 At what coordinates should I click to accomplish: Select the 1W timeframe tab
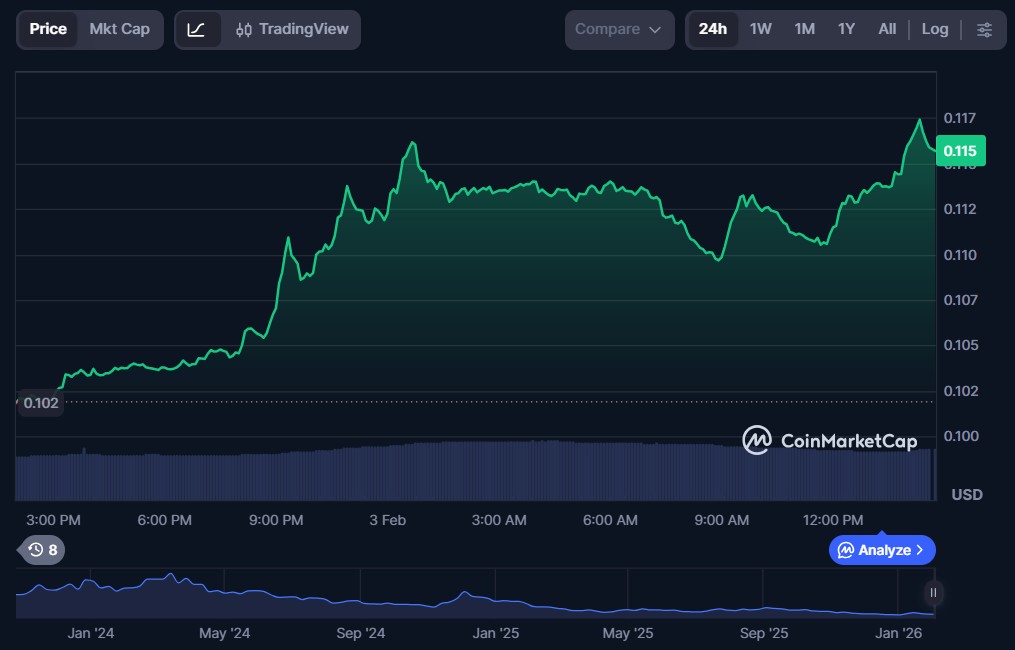(760, 29)
